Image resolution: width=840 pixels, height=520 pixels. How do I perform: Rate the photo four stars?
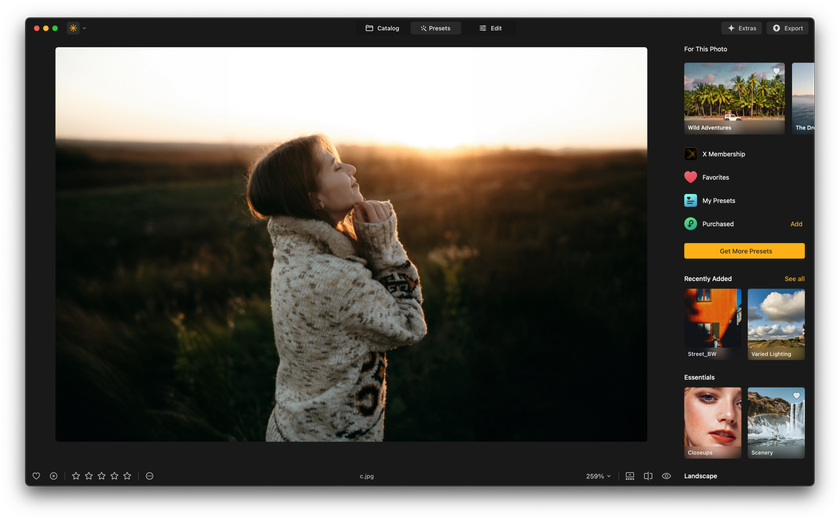coord(115,476)
